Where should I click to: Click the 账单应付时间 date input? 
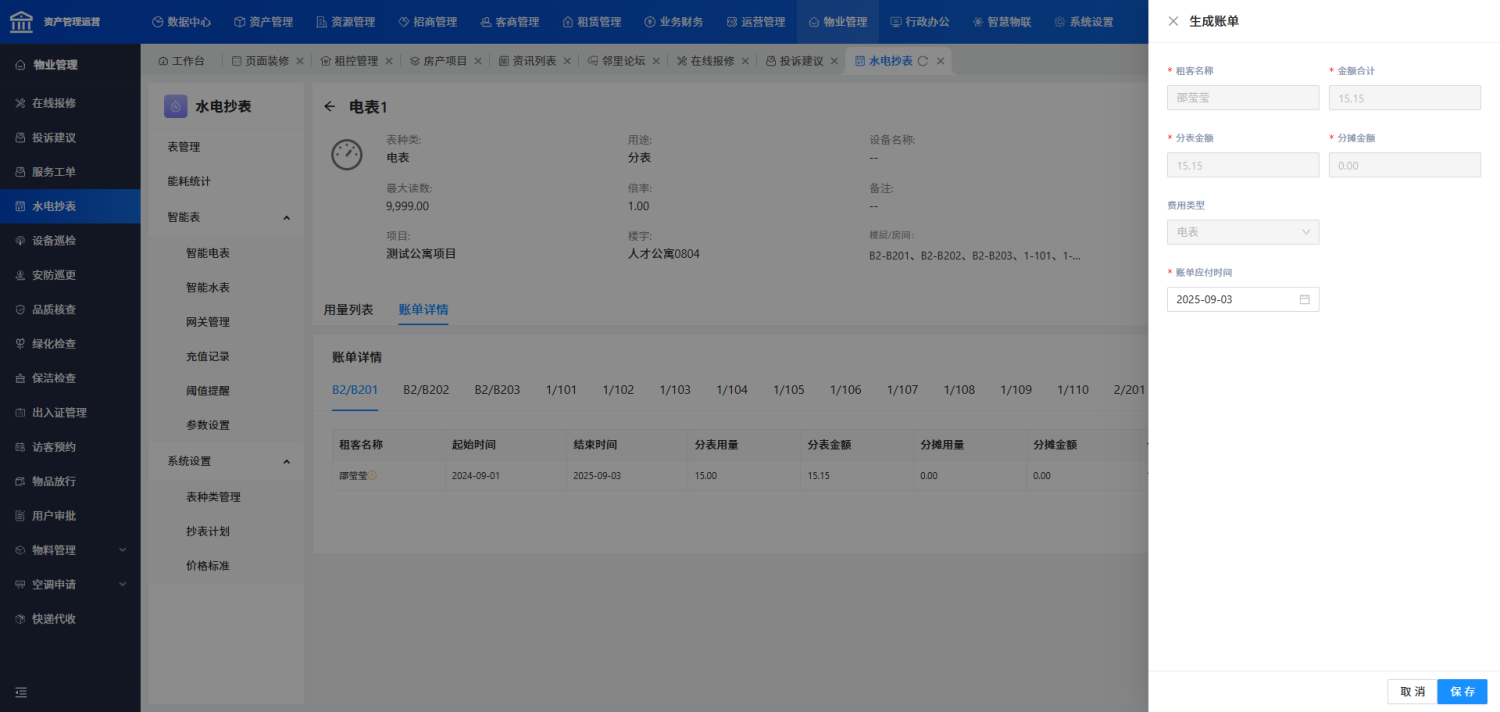1243,299
